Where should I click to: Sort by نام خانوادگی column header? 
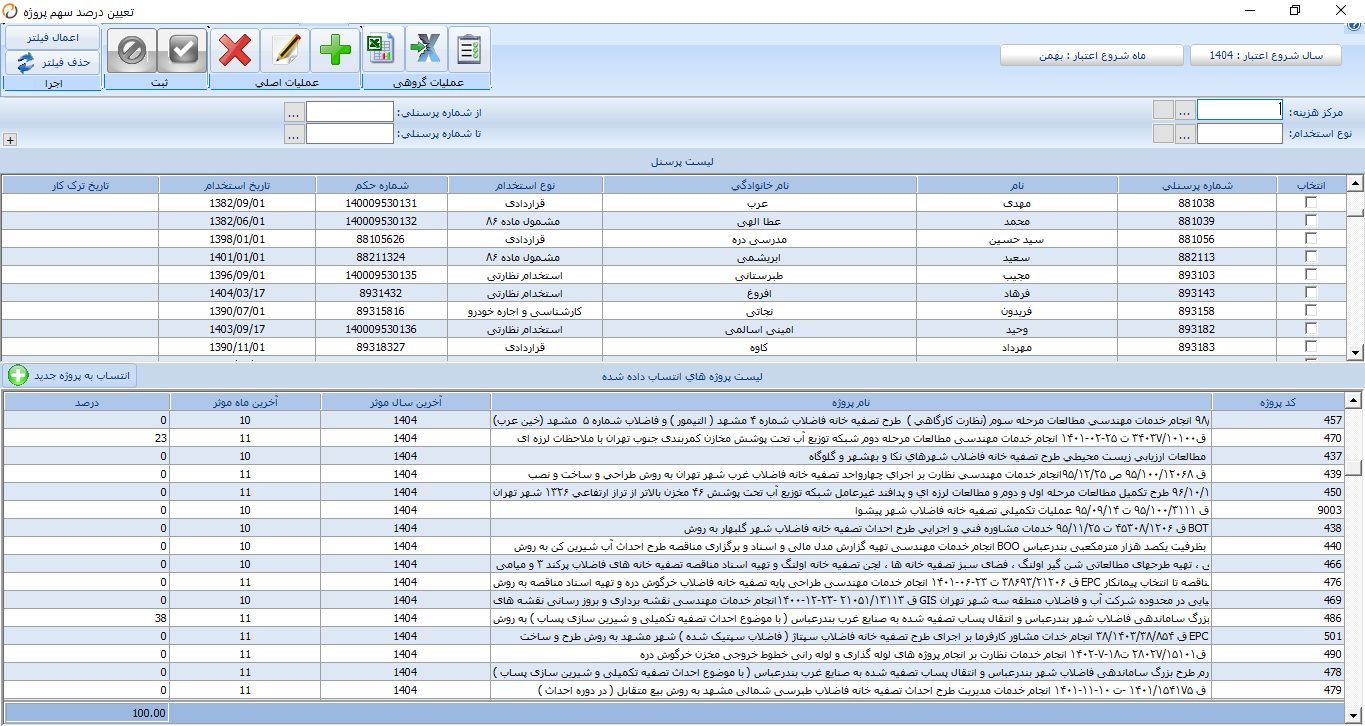tap(760, 185)
